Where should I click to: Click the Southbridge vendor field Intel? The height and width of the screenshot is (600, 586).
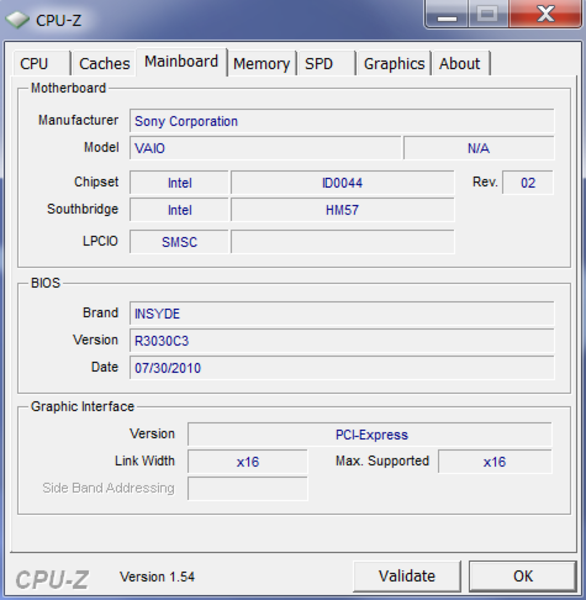pyautogui.click(x=179, y=210)
